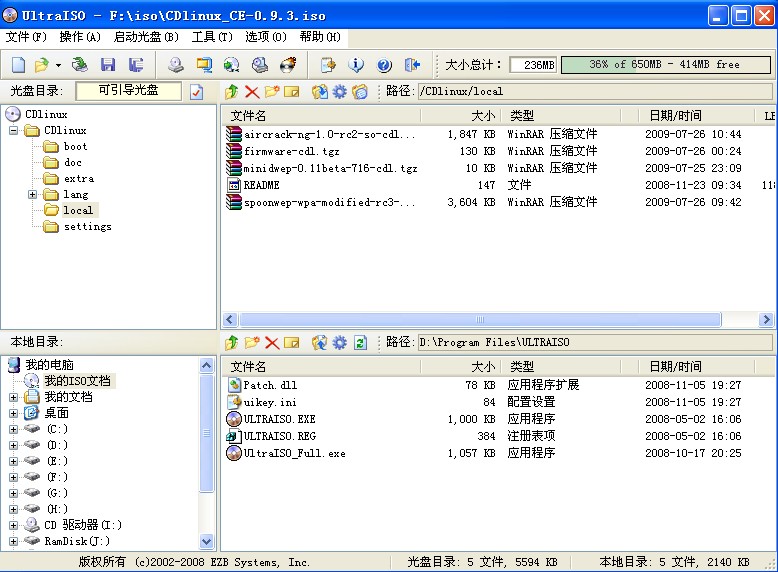Click the Exit door icon
The width and height of the screenshot is (778, 572).
point(412,64)
